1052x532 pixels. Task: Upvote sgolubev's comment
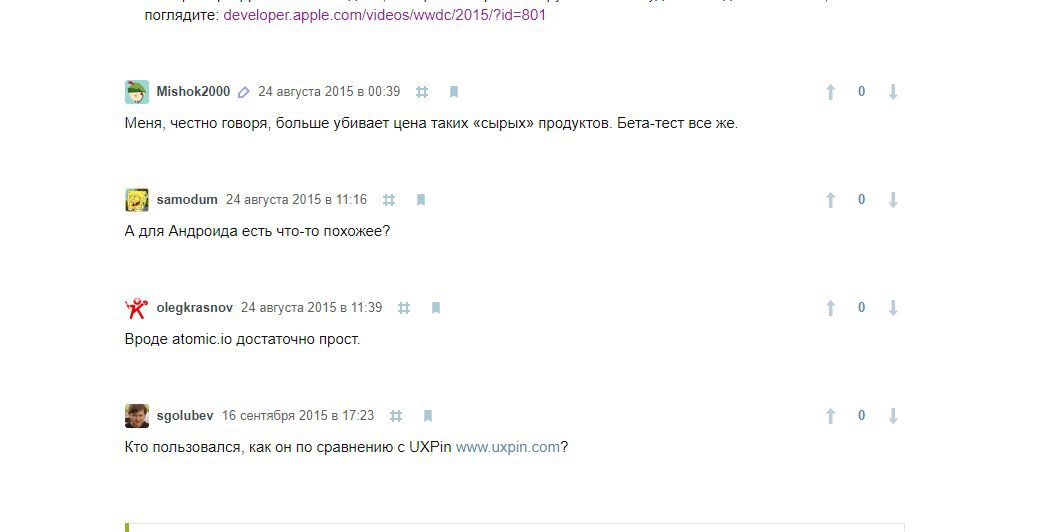(830, 416)
